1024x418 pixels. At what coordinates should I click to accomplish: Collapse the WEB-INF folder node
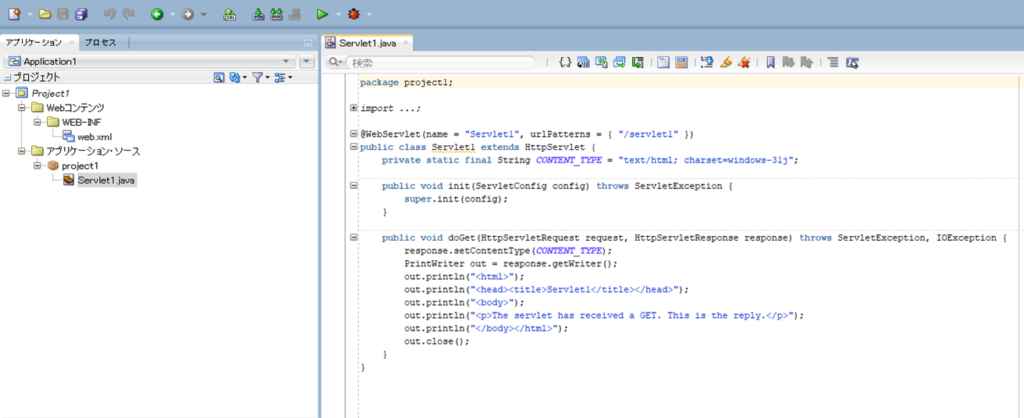tap(38, 122)
